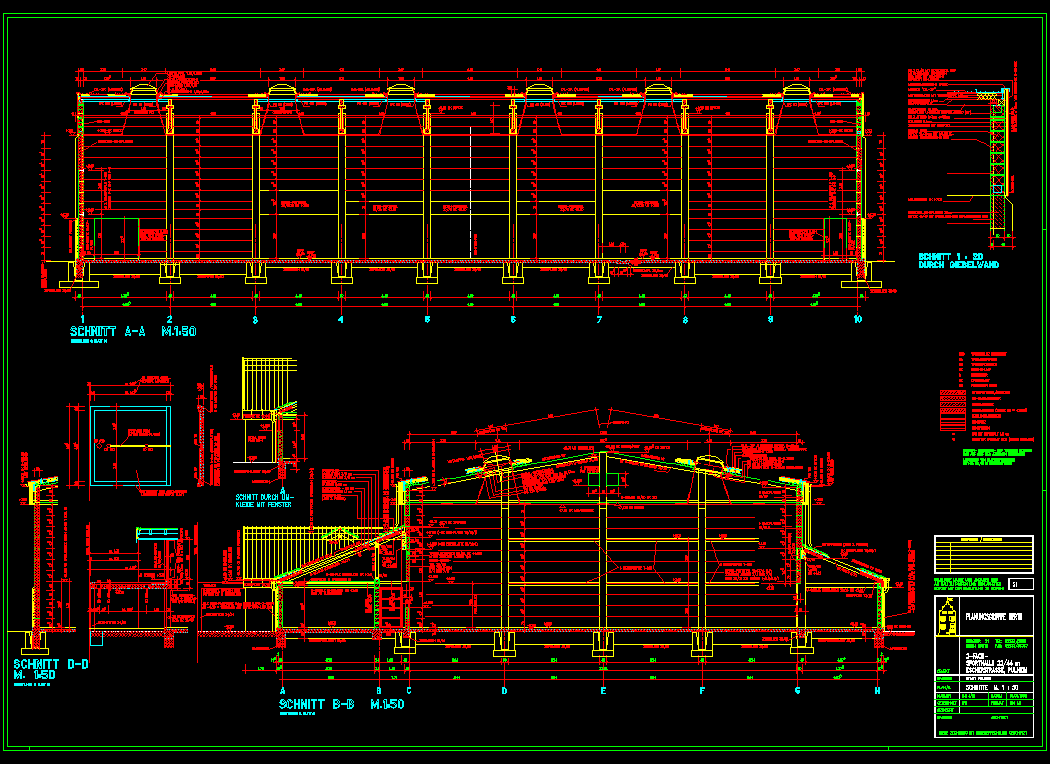Select the cyan square window detail

[x=130, y=445]
